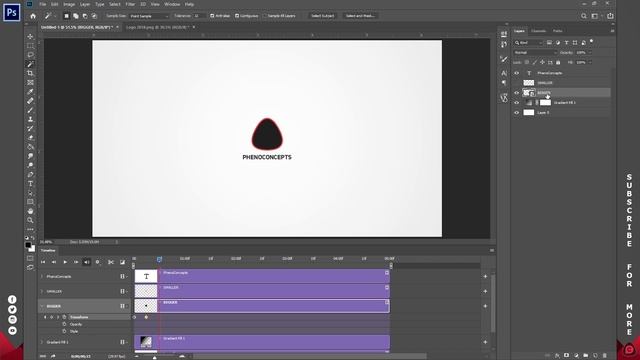
Task: Play the timeline
Action: 65,262
